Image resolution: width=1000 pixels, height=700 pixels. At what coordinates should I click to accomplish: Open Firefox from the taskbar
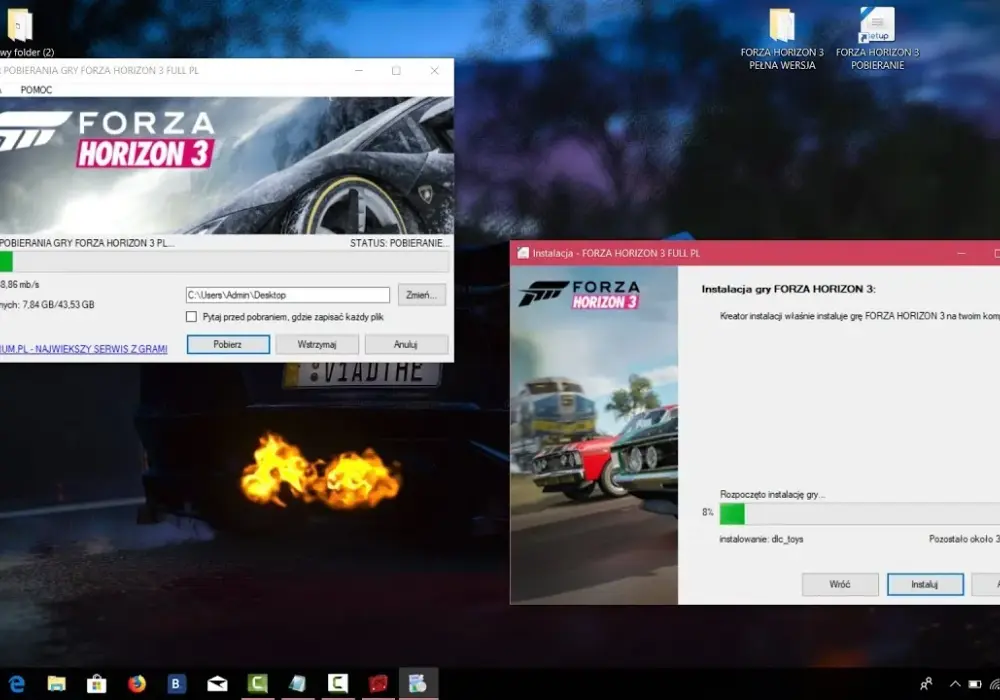point(136,684)
